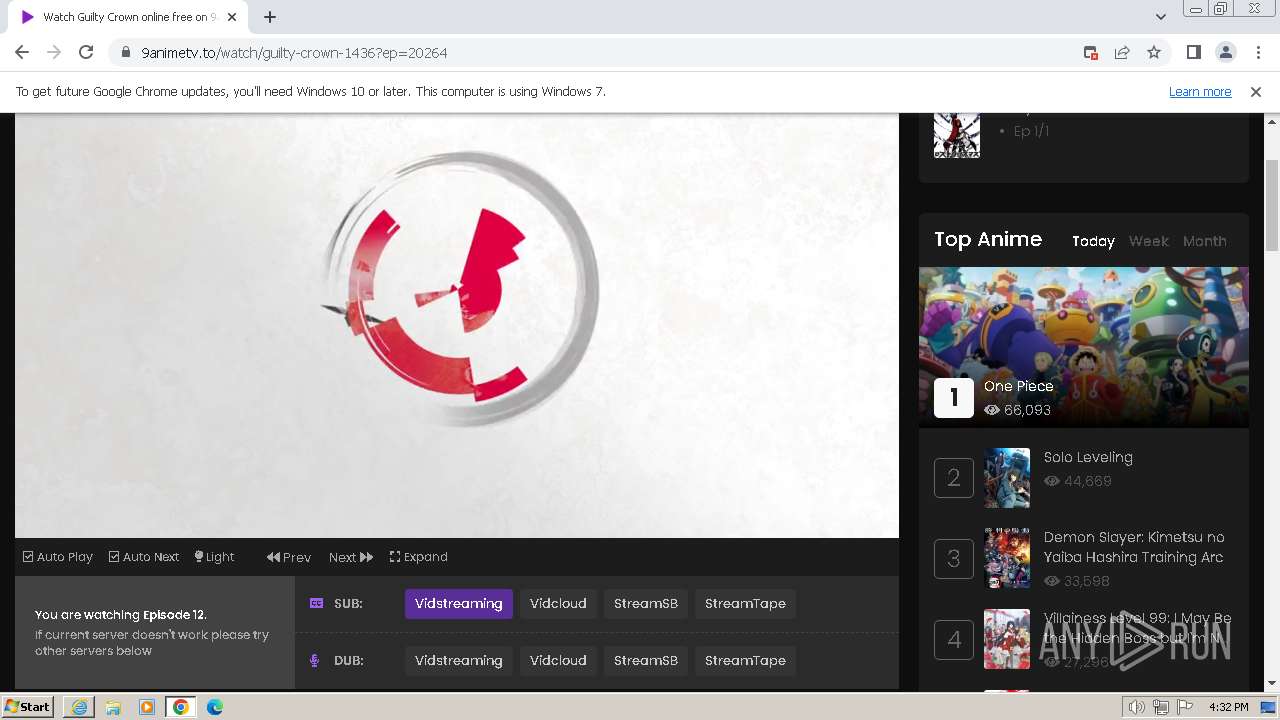Screen dimensions: 1280x720
Task: Open the Action Center flag icon
Action: click(x=1185, y=707)
